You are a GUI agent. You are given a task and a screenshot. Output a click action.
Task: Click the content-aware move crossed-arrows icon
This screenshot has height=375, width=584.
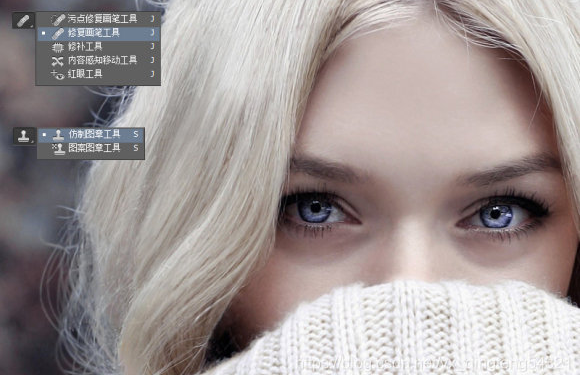coord(58,61)
